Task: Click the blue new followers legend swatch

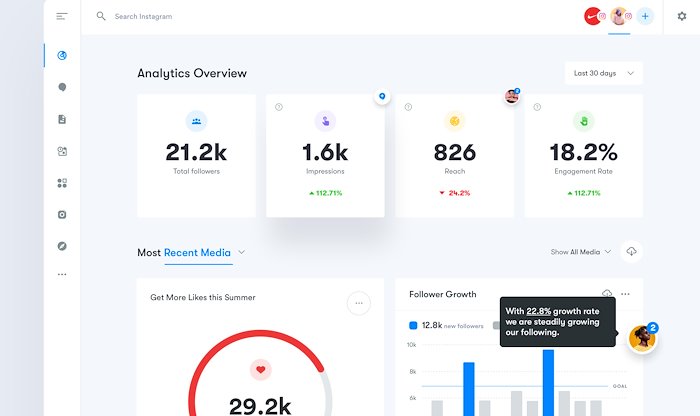Action: (x=413, y=325)
